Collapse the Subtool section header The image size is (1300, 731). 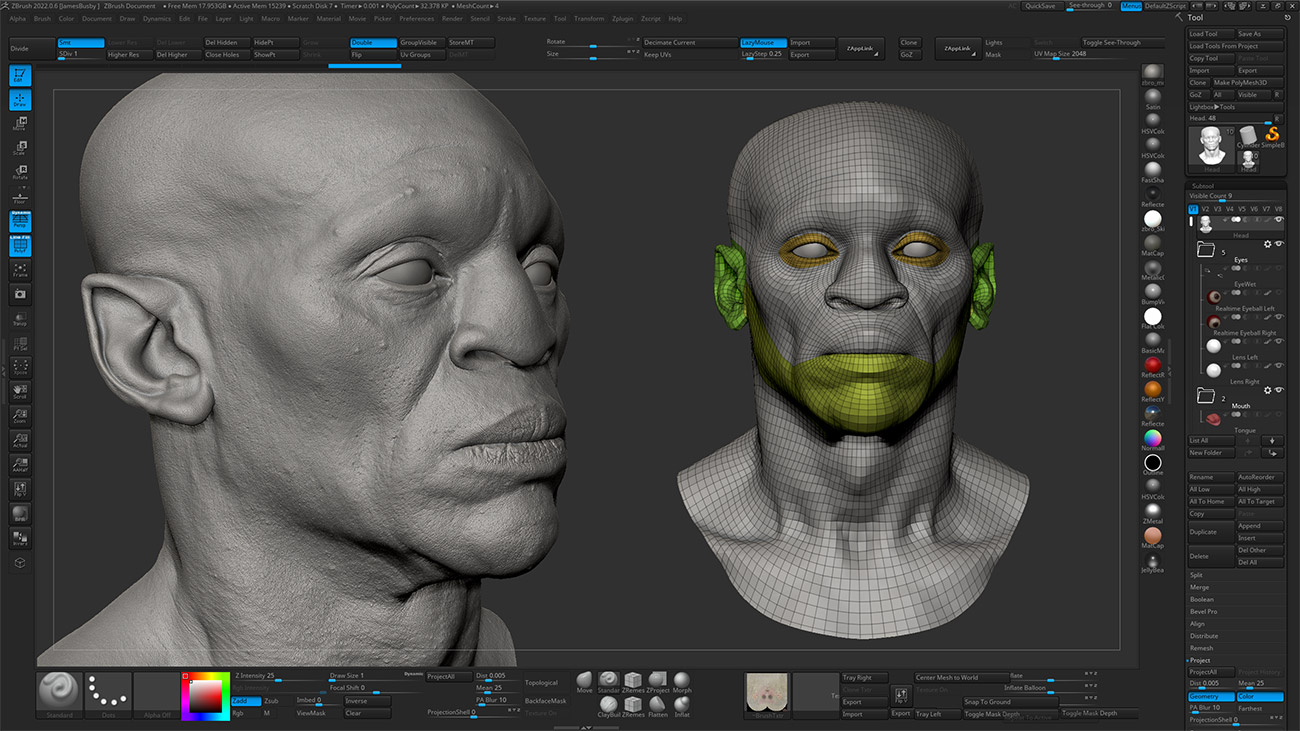(x=1202, y=186)
